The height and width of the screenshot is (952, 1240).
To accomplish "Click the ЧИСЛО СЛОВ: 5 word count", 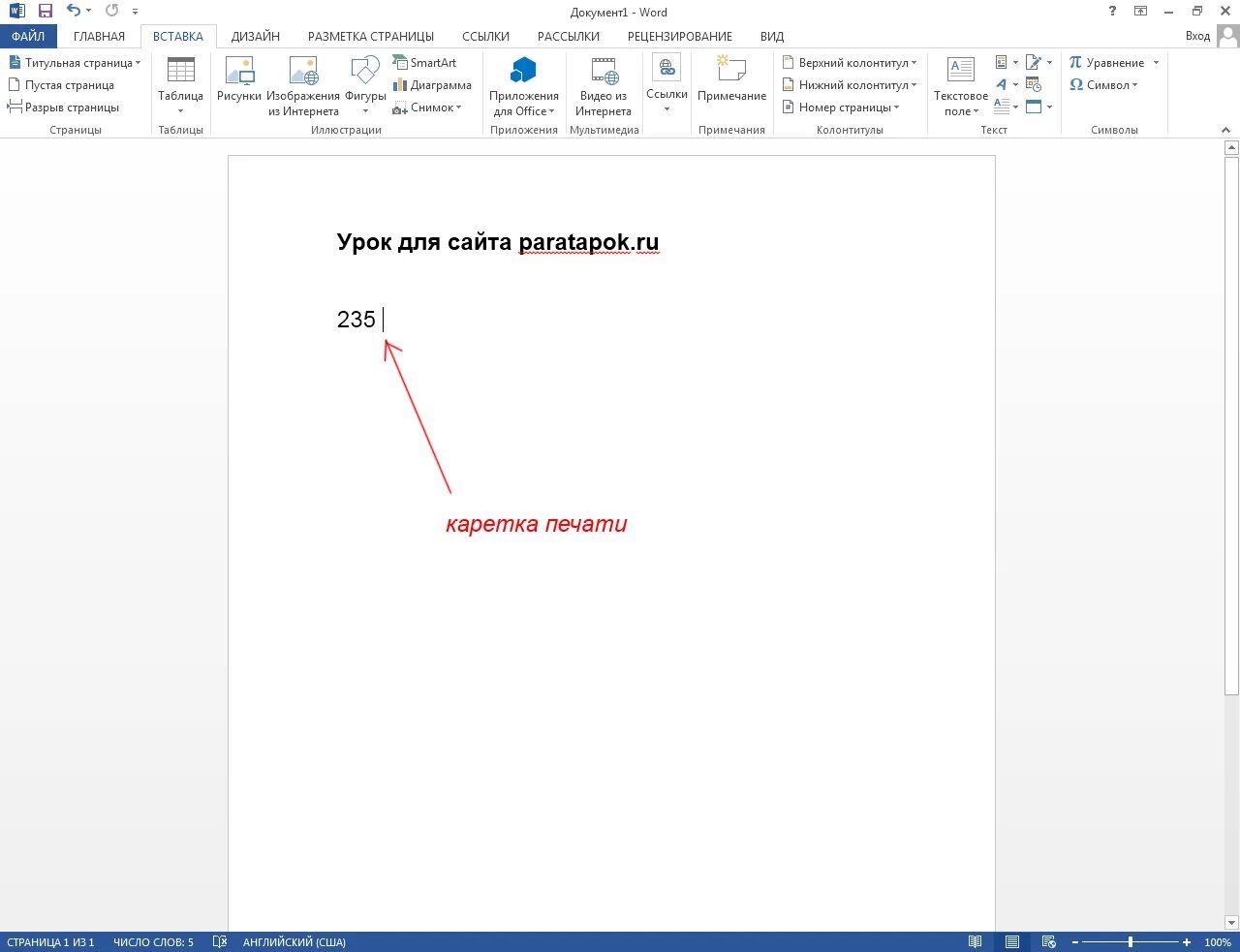I will [153, 942].
